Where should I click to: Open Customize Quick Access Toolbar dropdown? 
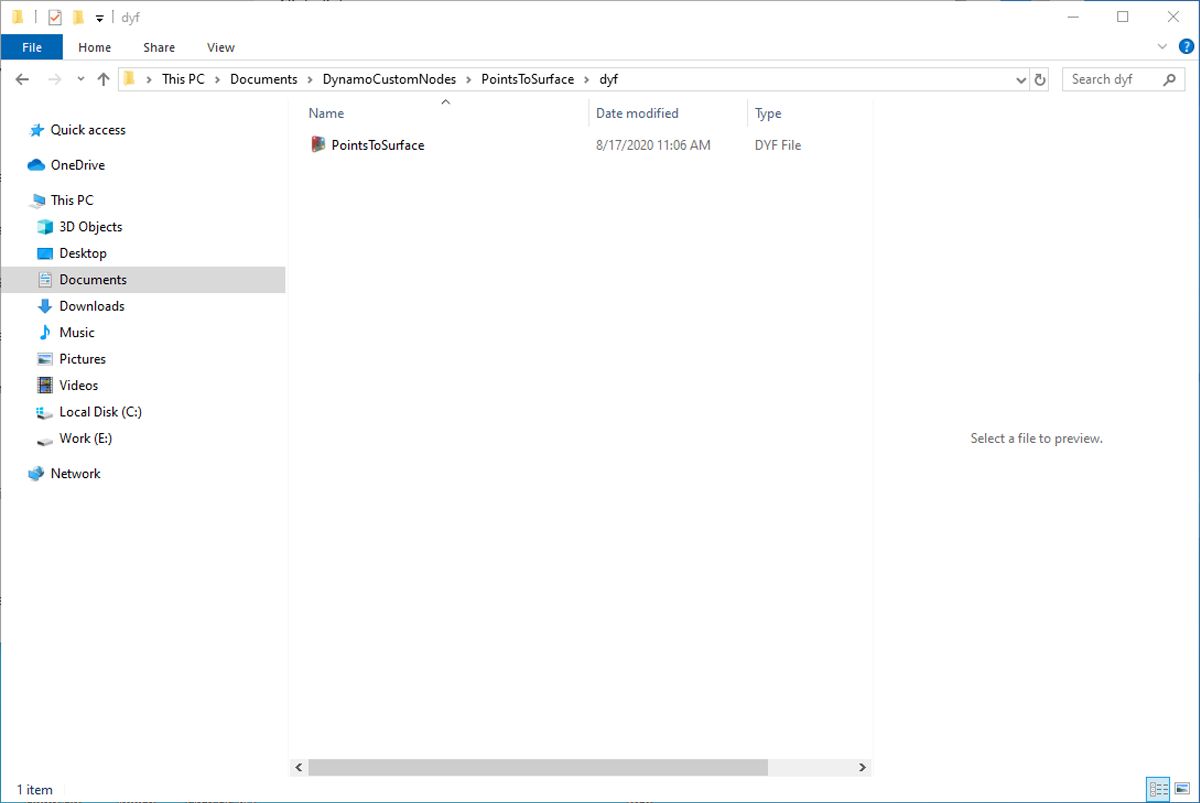point(99,18)
